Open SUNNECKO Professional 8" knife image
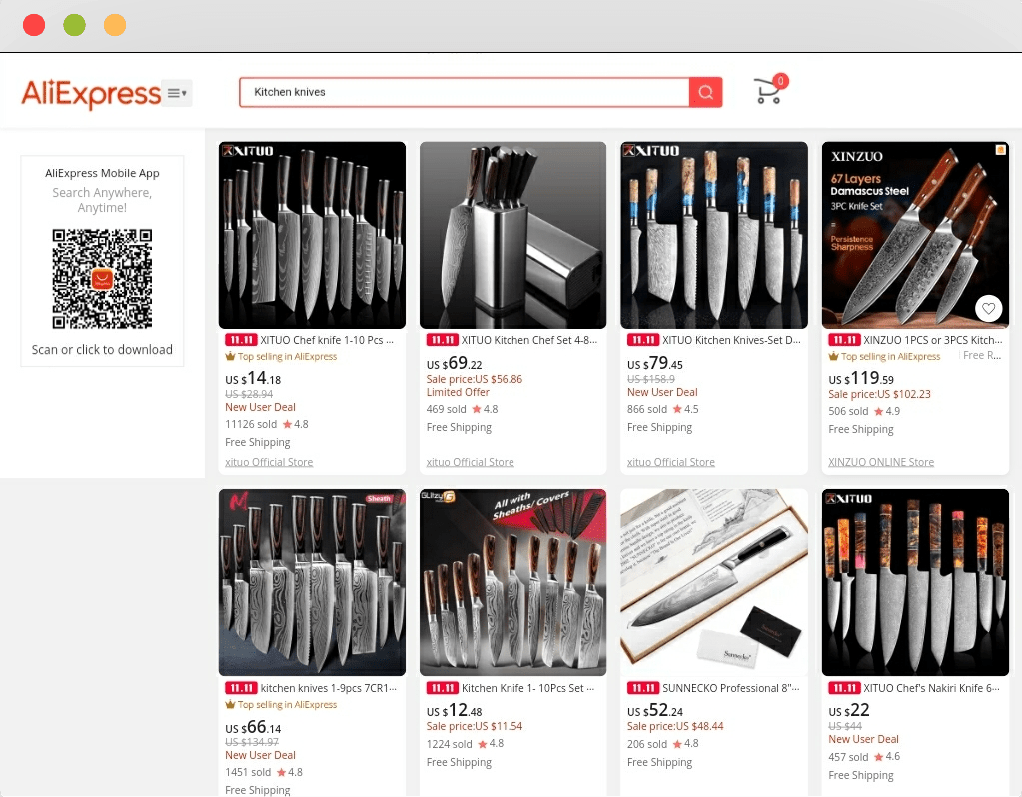 (714, 583)
